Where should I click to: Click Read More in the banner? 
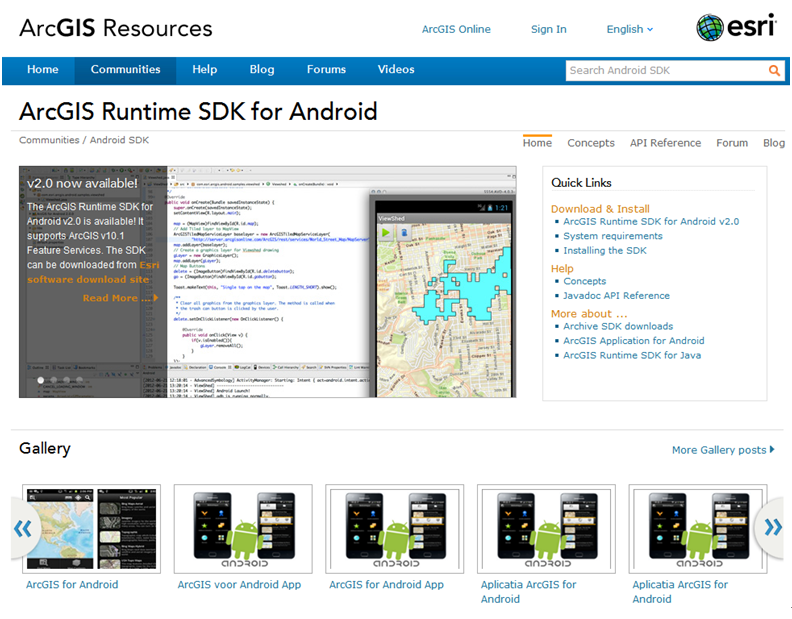pos(120,298)
